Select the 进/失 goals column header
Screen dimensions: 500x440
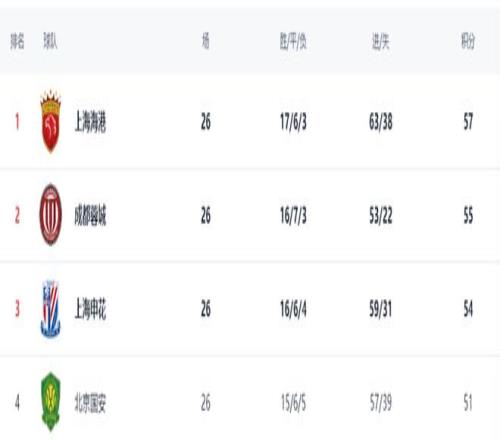381,41
